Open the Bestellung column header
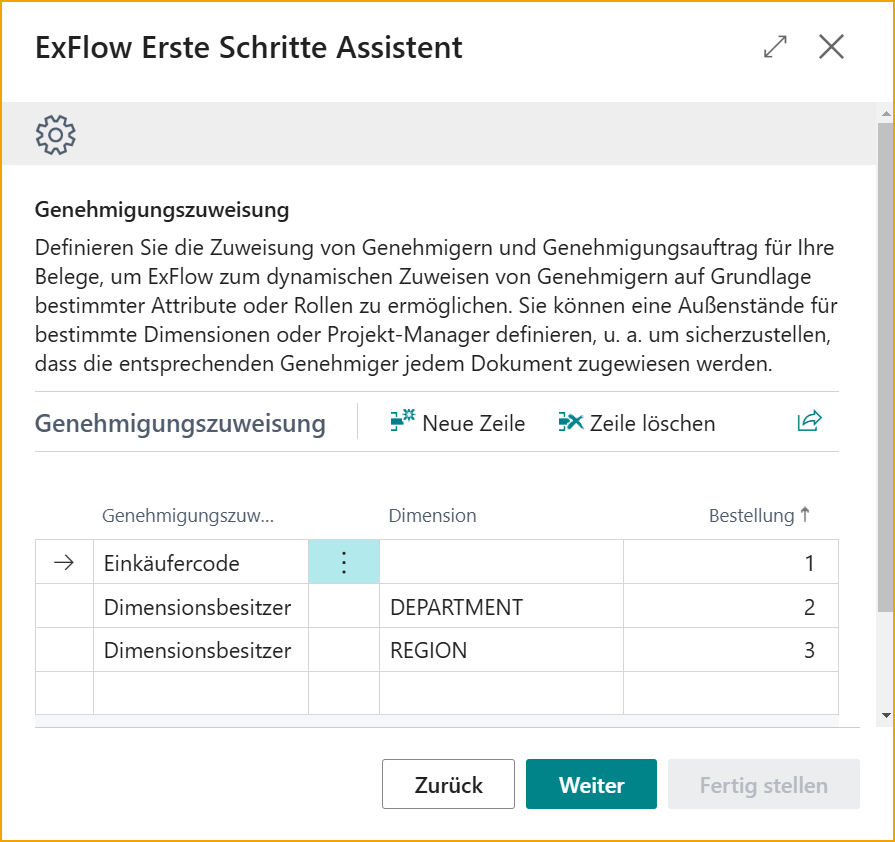 [753, 515]
